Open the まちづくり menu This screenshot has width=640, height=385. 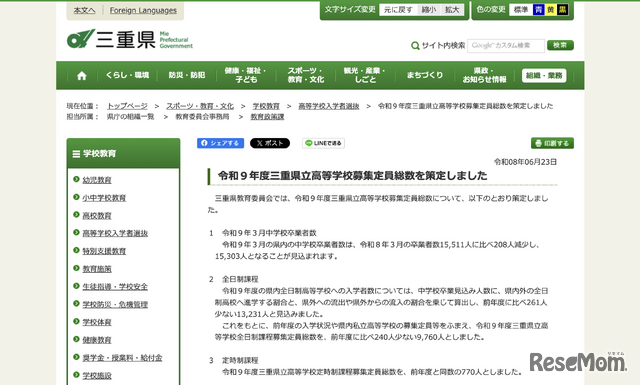point(424,75)
